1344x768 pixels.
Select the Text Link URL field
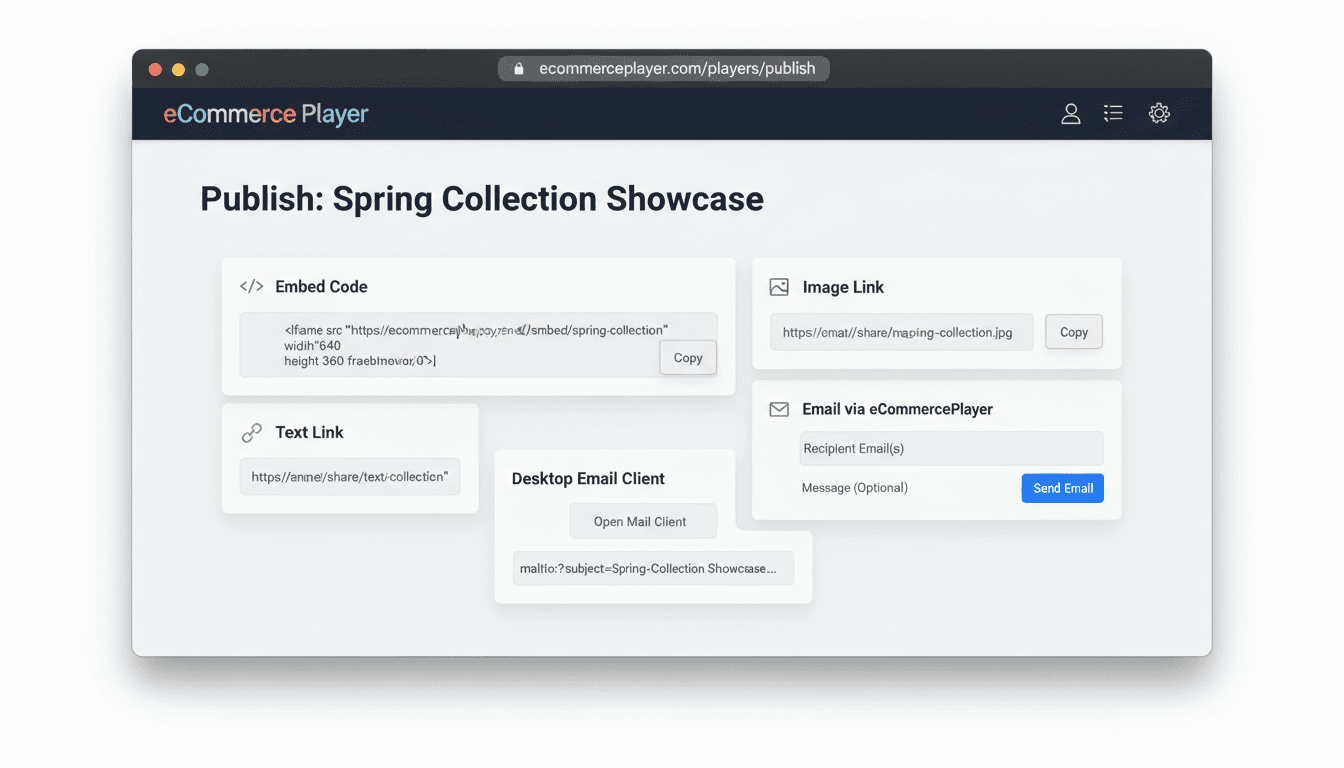pyautogui.click(x=349, y=477)
